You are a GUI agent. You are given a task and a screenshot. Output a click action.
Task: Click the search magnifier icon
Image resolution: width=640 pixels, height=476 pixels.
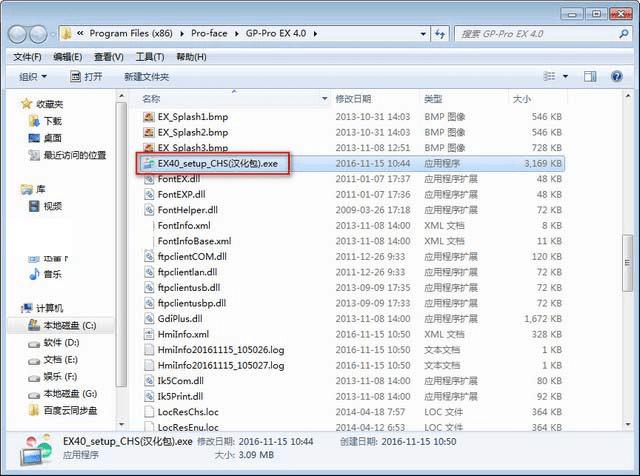[x=623, y=34]
